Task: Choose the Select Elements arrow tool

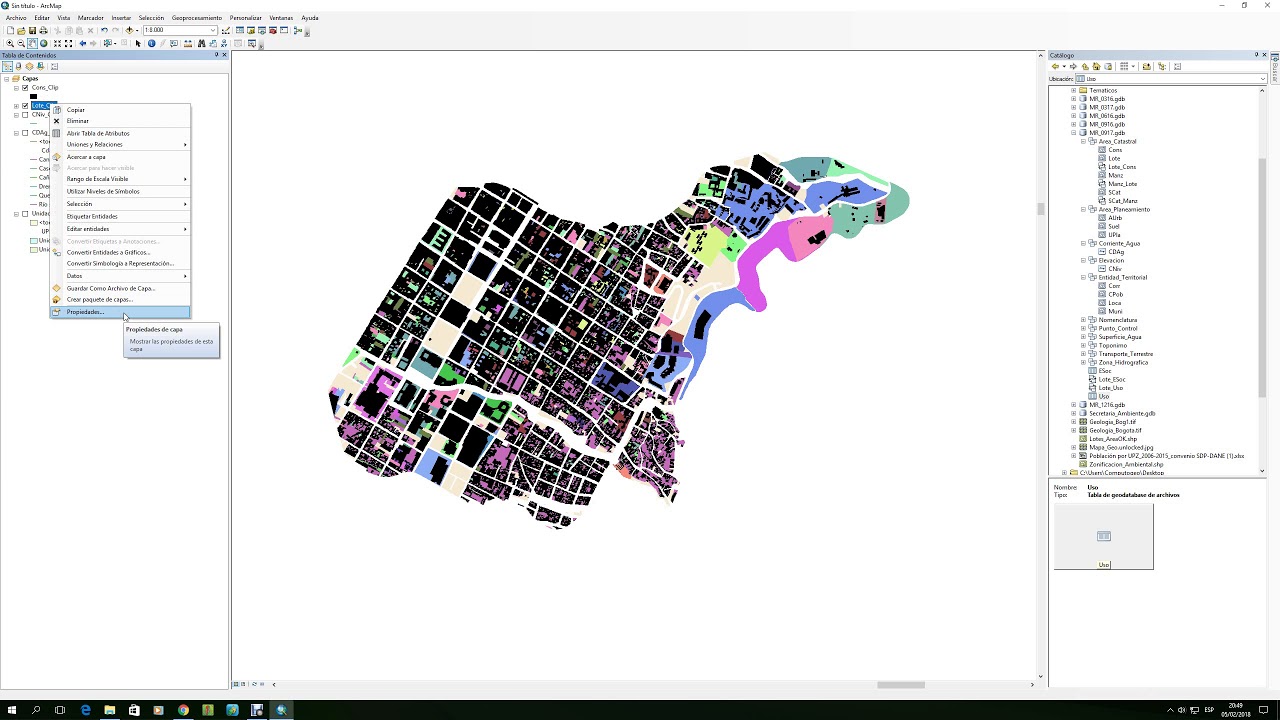Action: pos(138,43)
